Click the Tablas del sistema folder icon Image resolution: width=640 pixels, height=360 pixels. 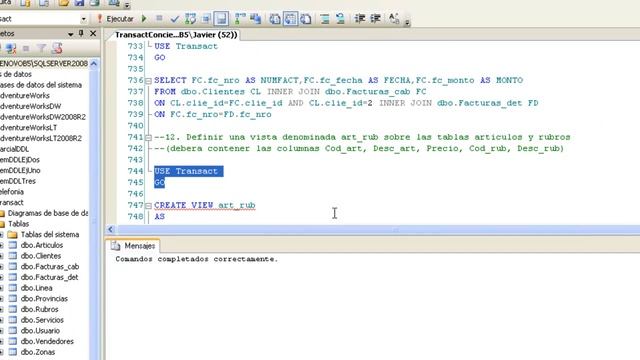tap(13, 234)
